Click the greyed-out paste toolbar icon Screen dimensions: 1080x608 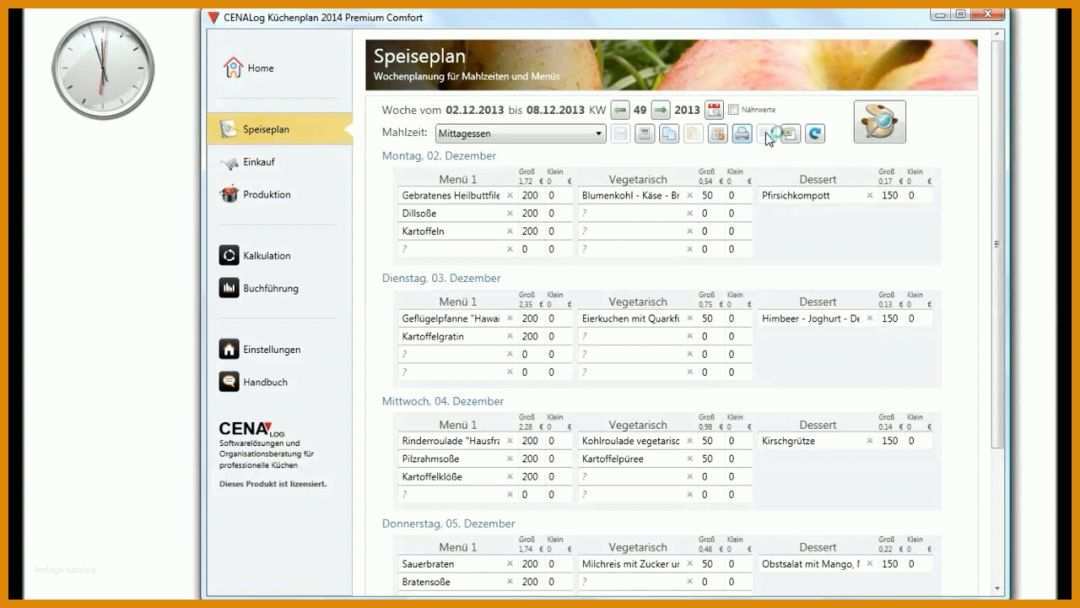point(694,134)
